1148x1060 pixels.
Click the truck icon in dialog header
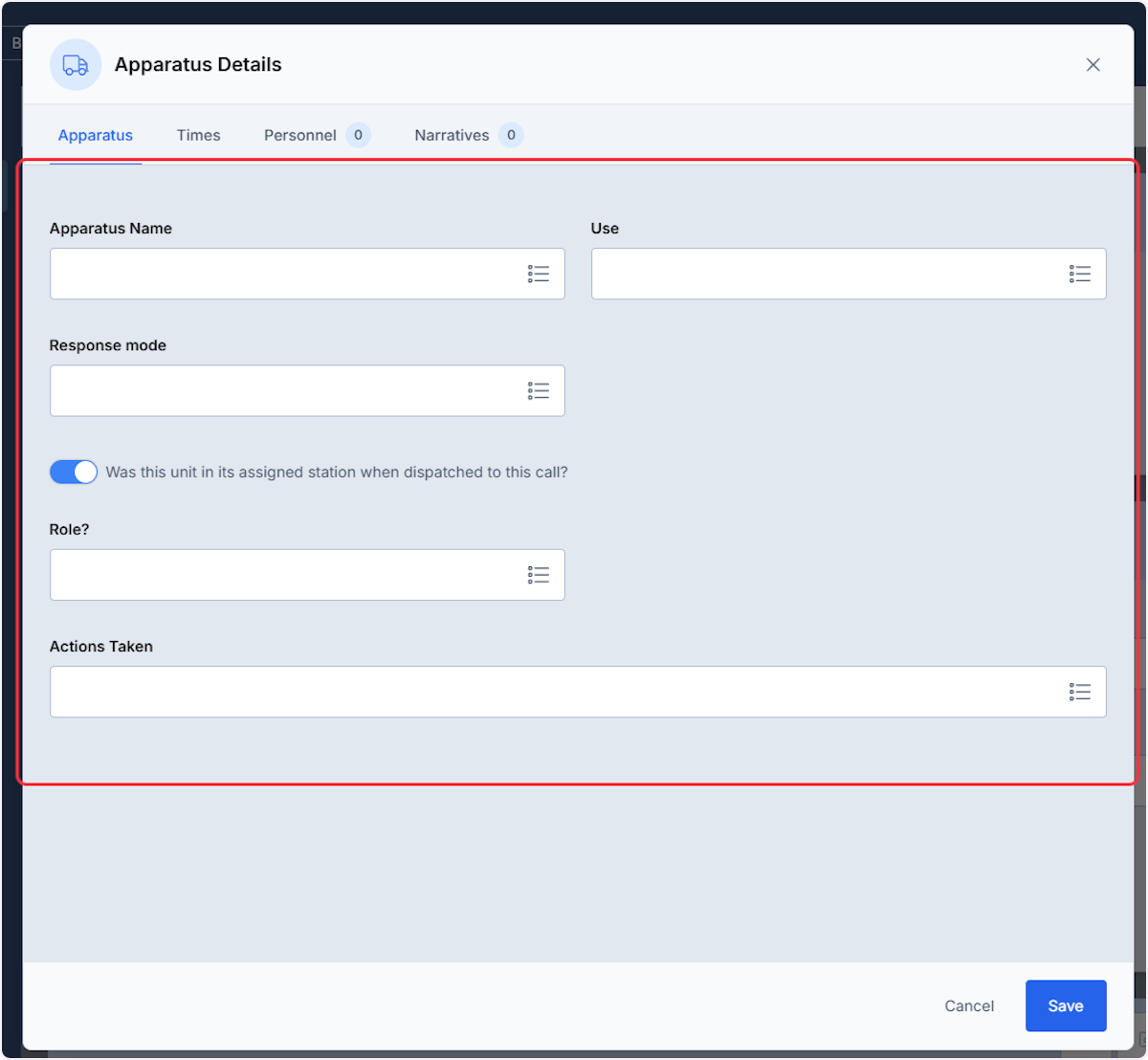click(x=76, y=65)
